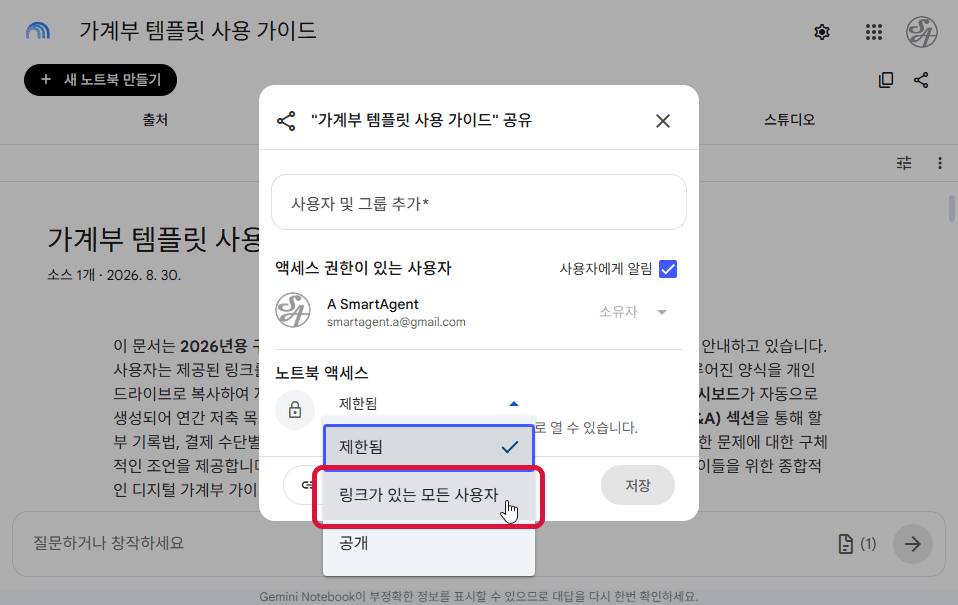Toggle the notify users checkbox
Viewport: 958px width, 605px height.
(668, 269)
